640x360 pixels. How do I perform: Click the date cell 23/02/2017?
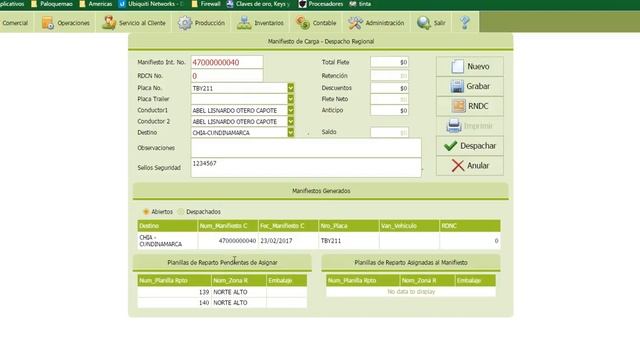click(x=288, y=241)
